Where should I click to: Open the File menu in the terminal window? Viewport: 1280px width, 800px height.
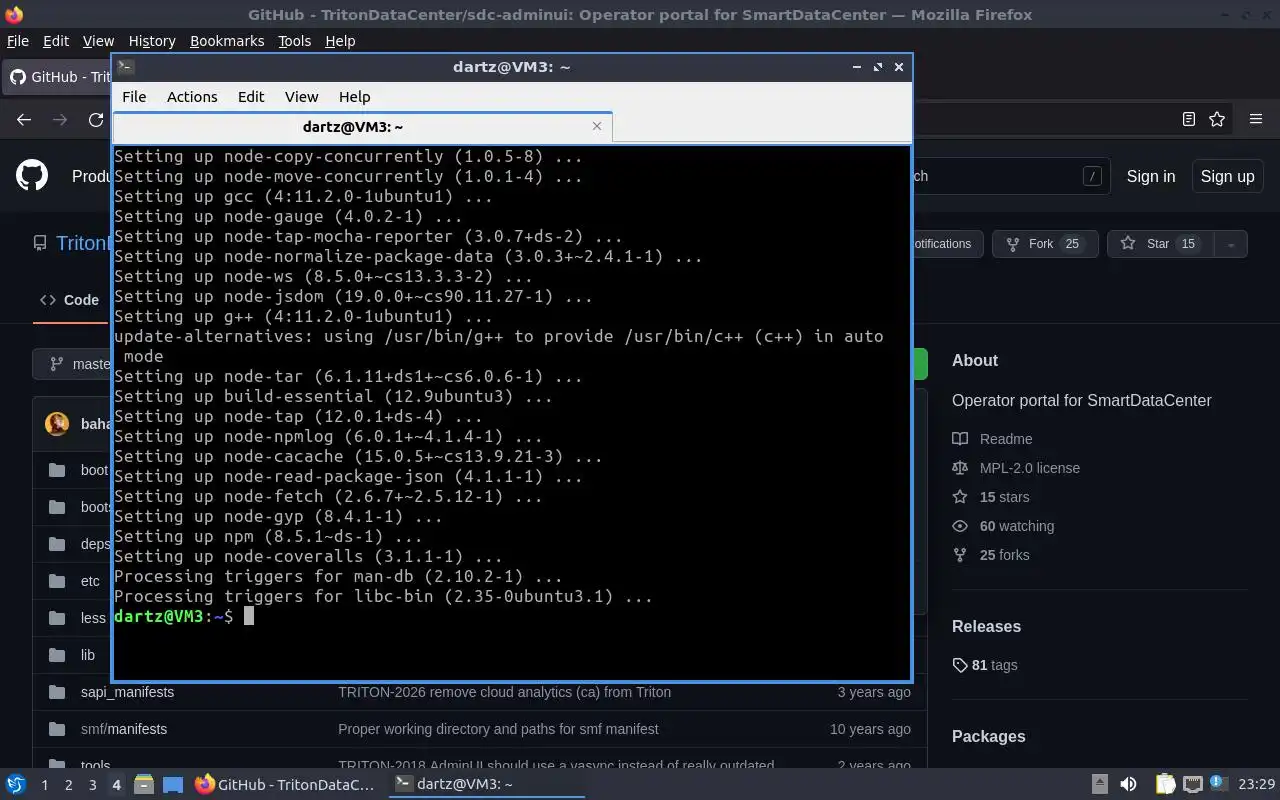[x=134, y=97]
